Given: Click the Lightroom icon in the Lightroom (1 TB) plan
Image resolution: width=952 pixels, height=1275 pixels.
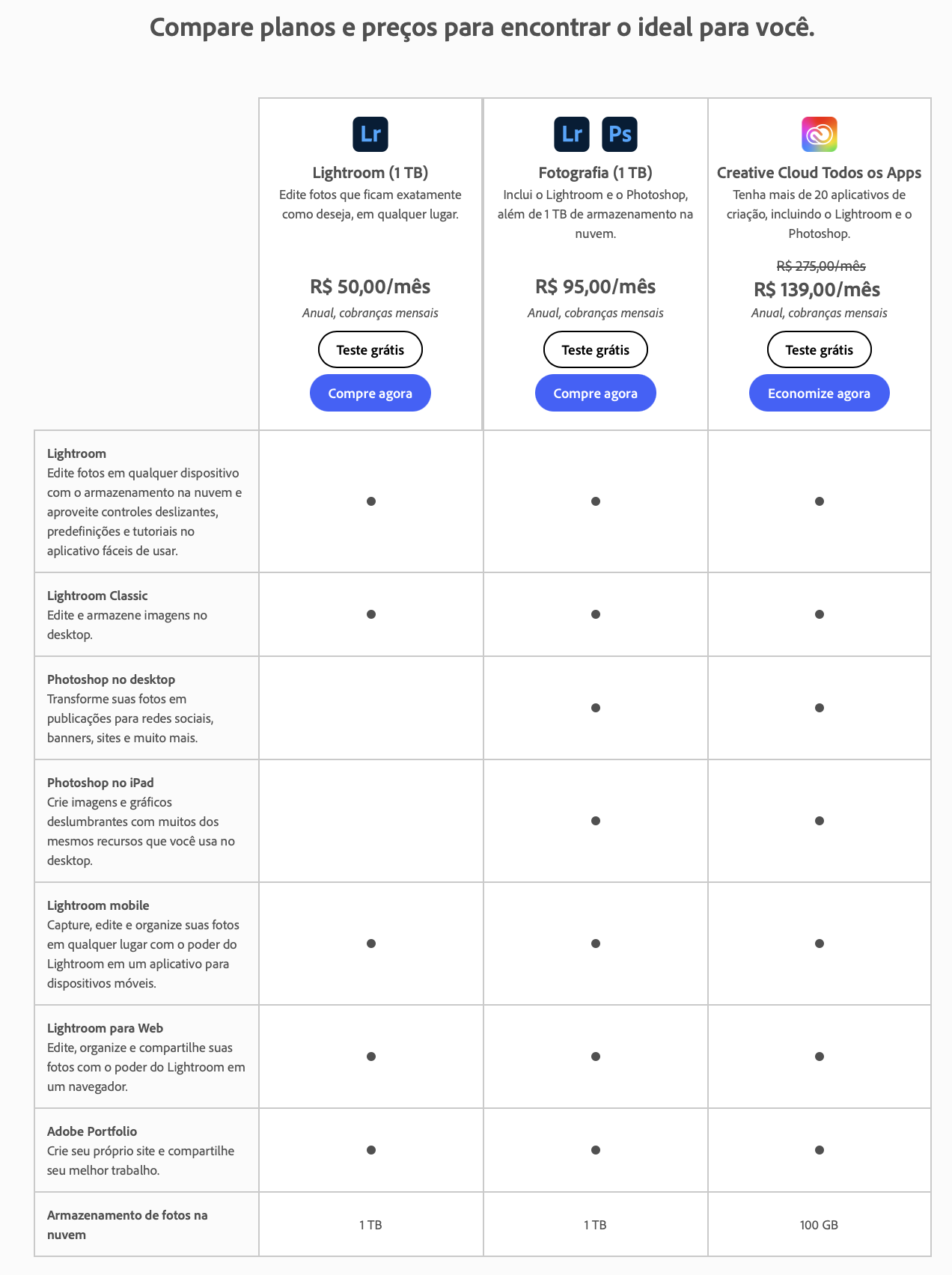Looking at the screenshot, I should click(x=370, y=134).
